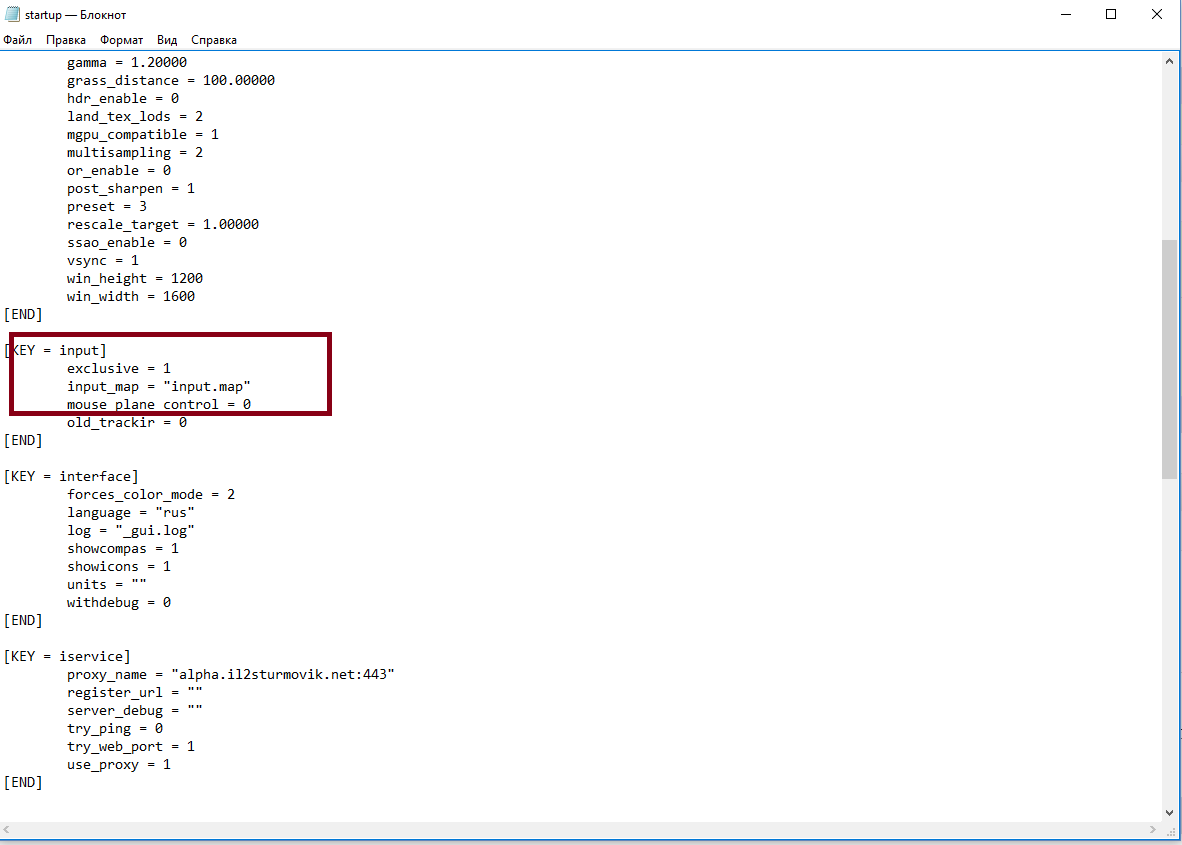The width and height of the screenshot is (1182, 845).
Task: Click the line 'preset = 3'
Action: (107, 207)
